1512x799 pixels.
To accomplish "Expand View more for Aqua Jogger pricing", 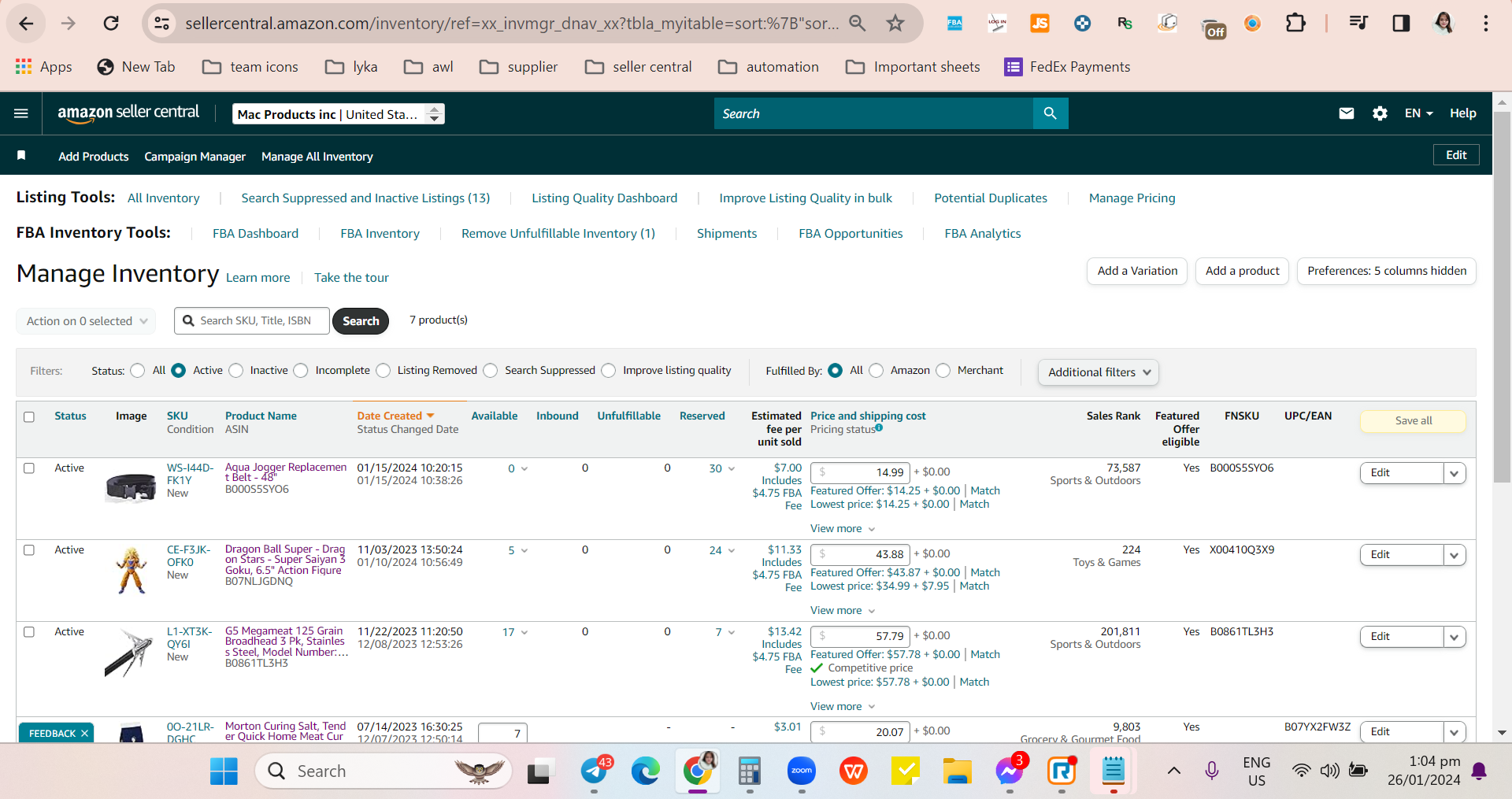I will coord(843,529).
